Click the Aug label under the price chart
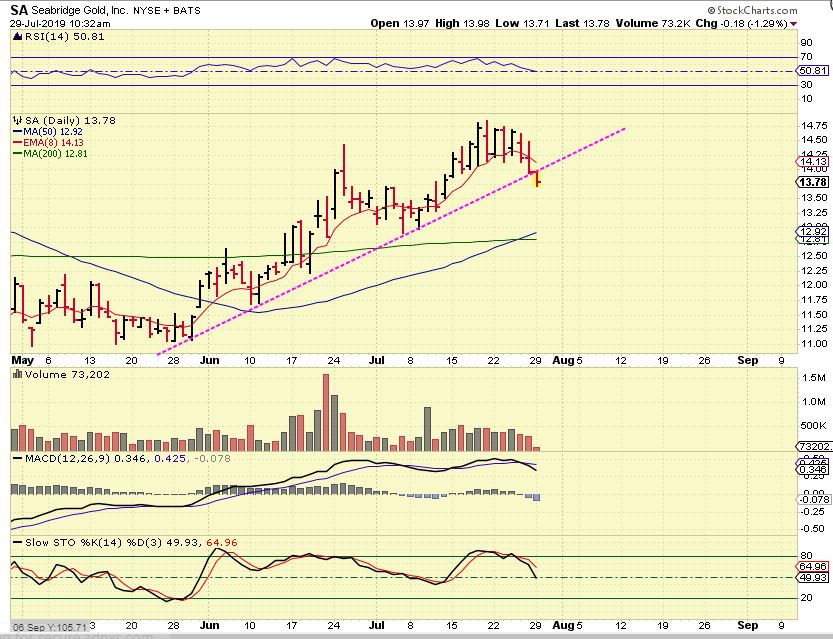The height and width of the screenshot is (639, 833). pos(563,360)
